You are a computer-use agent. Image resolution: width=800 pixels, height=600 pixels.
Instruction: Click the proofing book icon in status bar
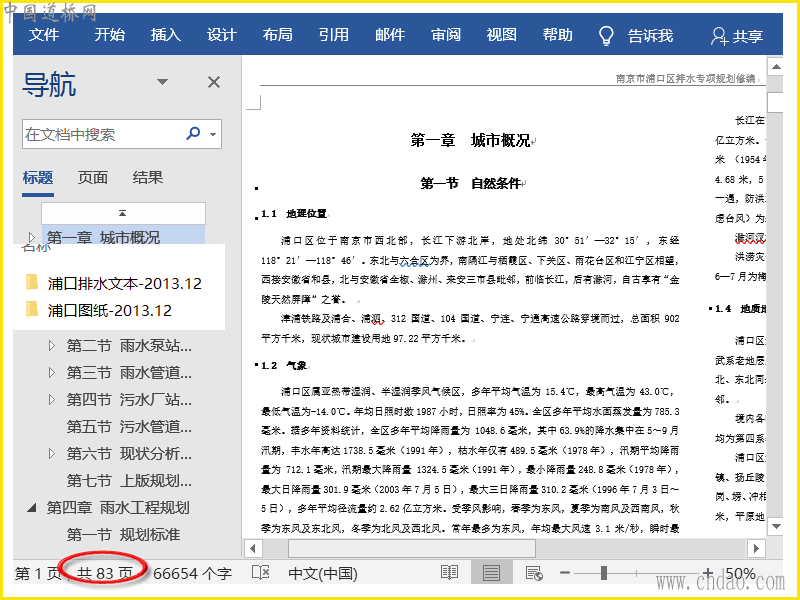pos(261,572)
